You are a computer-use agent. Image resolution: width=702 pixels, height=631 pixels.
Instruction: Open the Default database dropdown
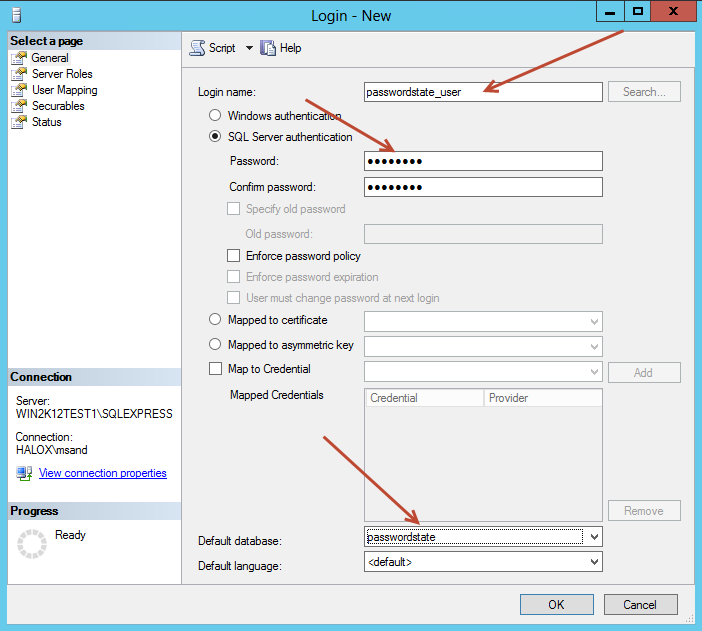tap(594, 537)
